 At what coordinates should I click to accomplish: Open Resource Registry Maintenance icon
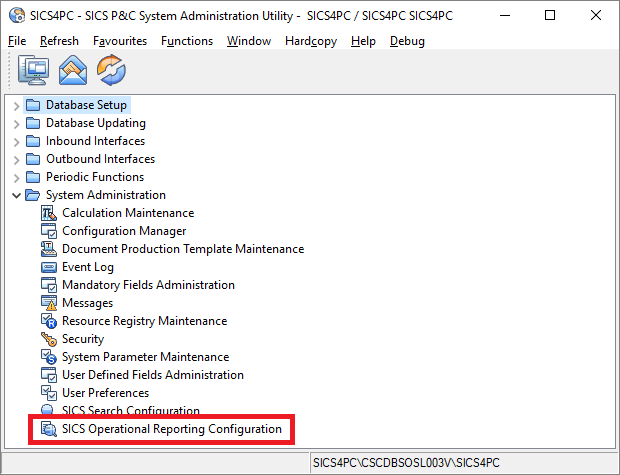(x=49, y=321)
